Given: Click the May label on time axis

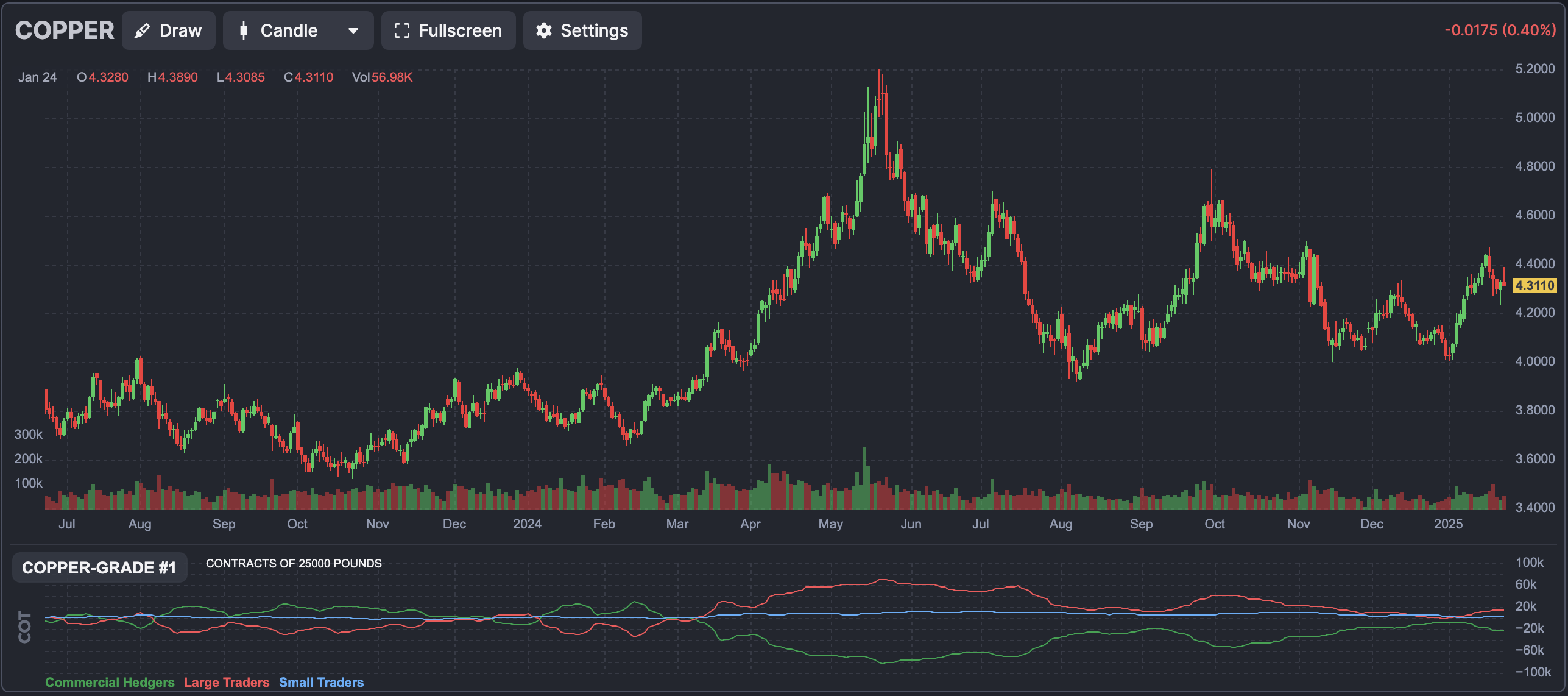Looking at the screenshot, I should click(830, 524).
